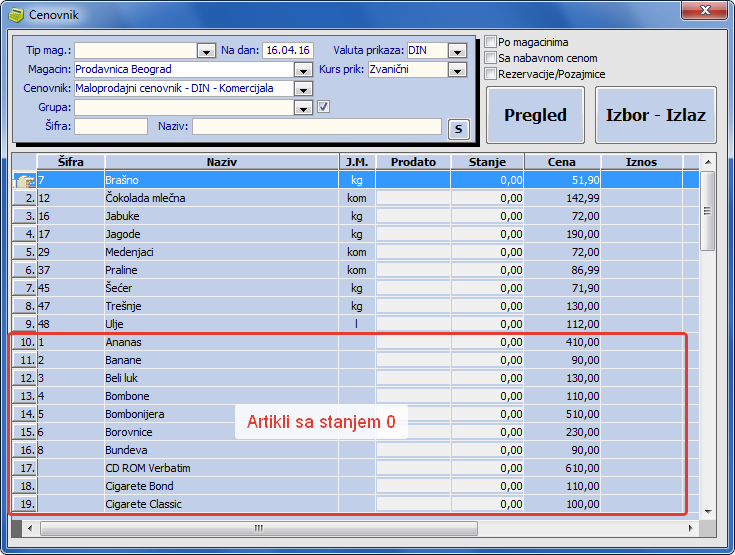The image size is (735, 555).
Task: Click row number 19 header
Action: pyautogui.click(x=24, y=504)
